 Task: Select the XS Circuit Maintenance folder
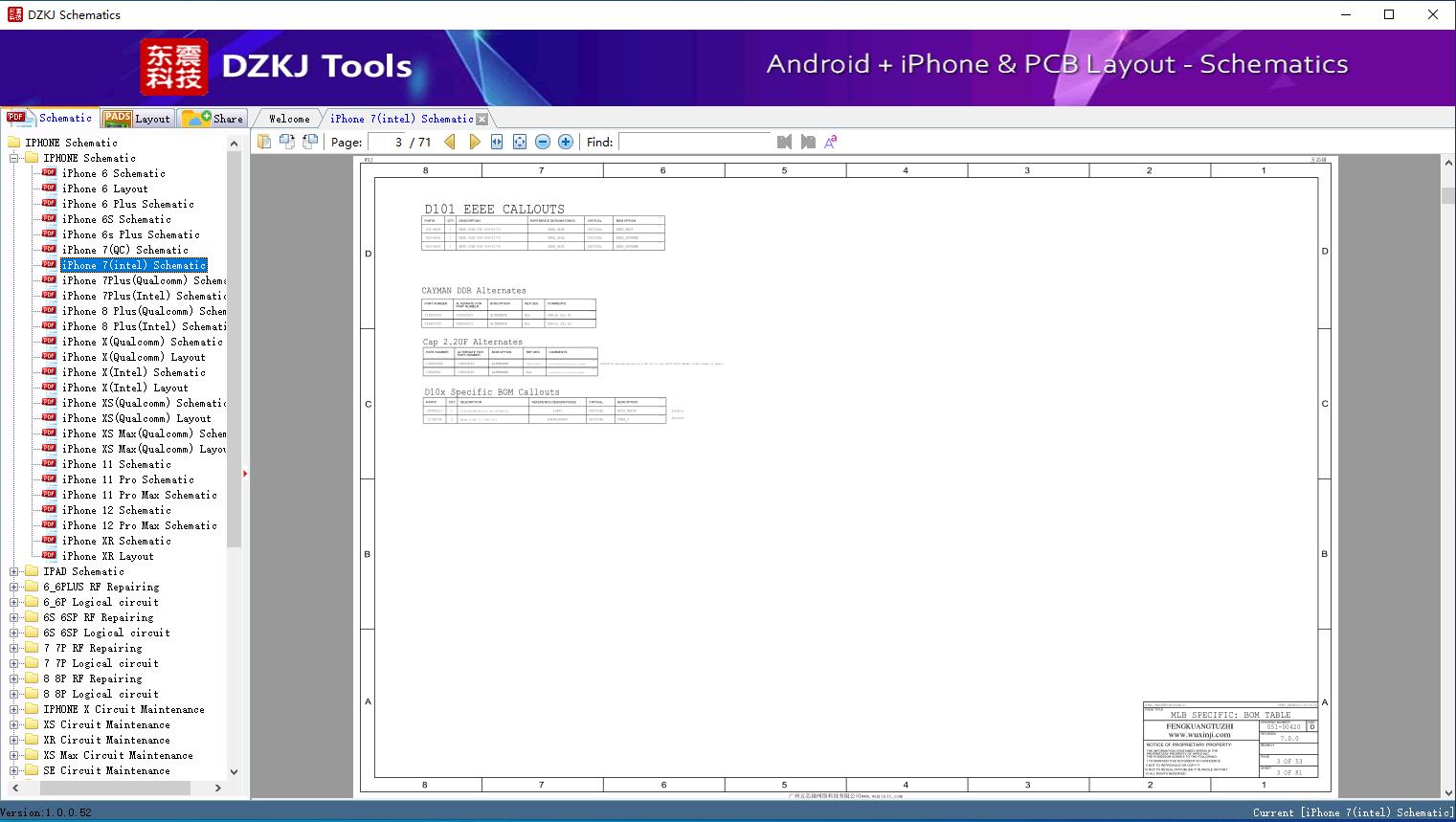click(107, 724)
